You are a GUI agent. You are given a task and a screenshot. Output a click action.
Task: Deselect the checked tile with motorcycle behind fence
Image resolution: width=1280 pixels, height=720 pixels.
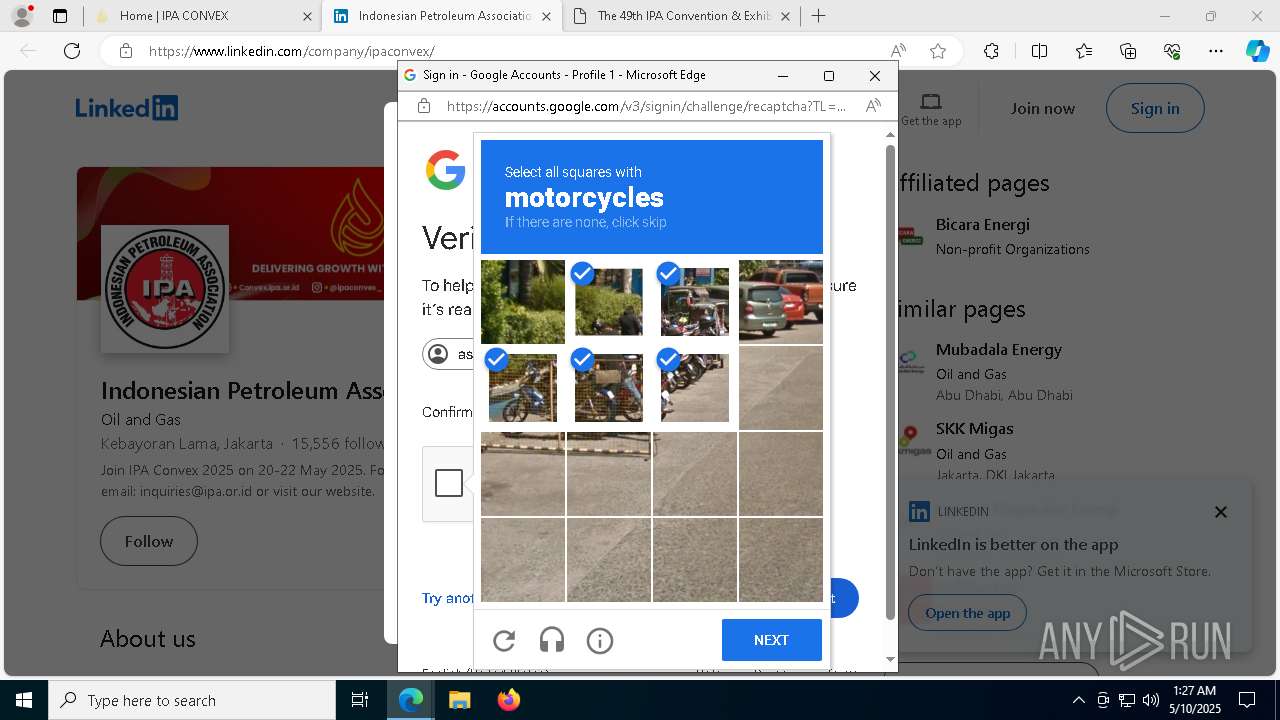click(x=609, y=388)
